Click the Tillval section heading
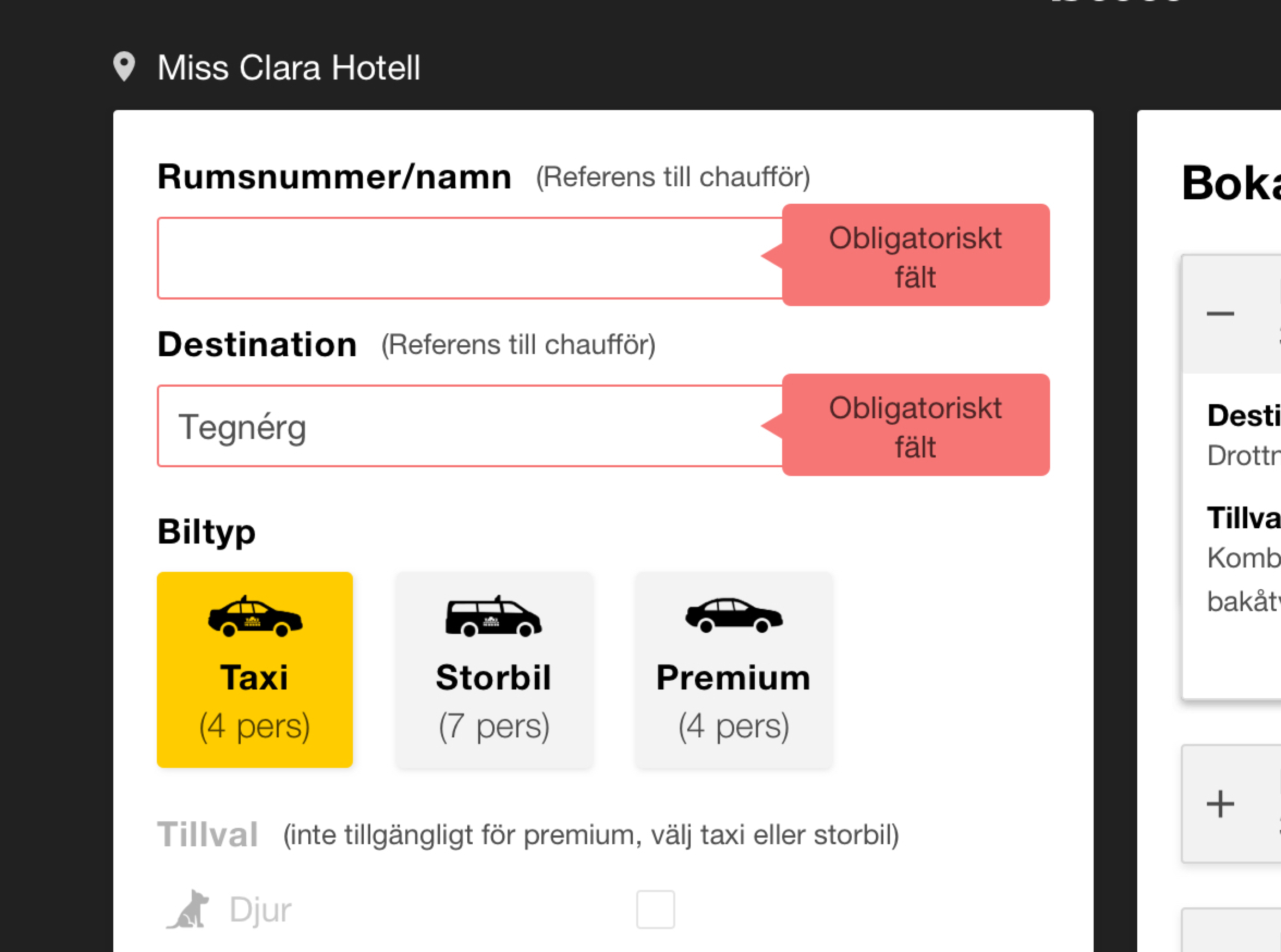 coord(208,834)
